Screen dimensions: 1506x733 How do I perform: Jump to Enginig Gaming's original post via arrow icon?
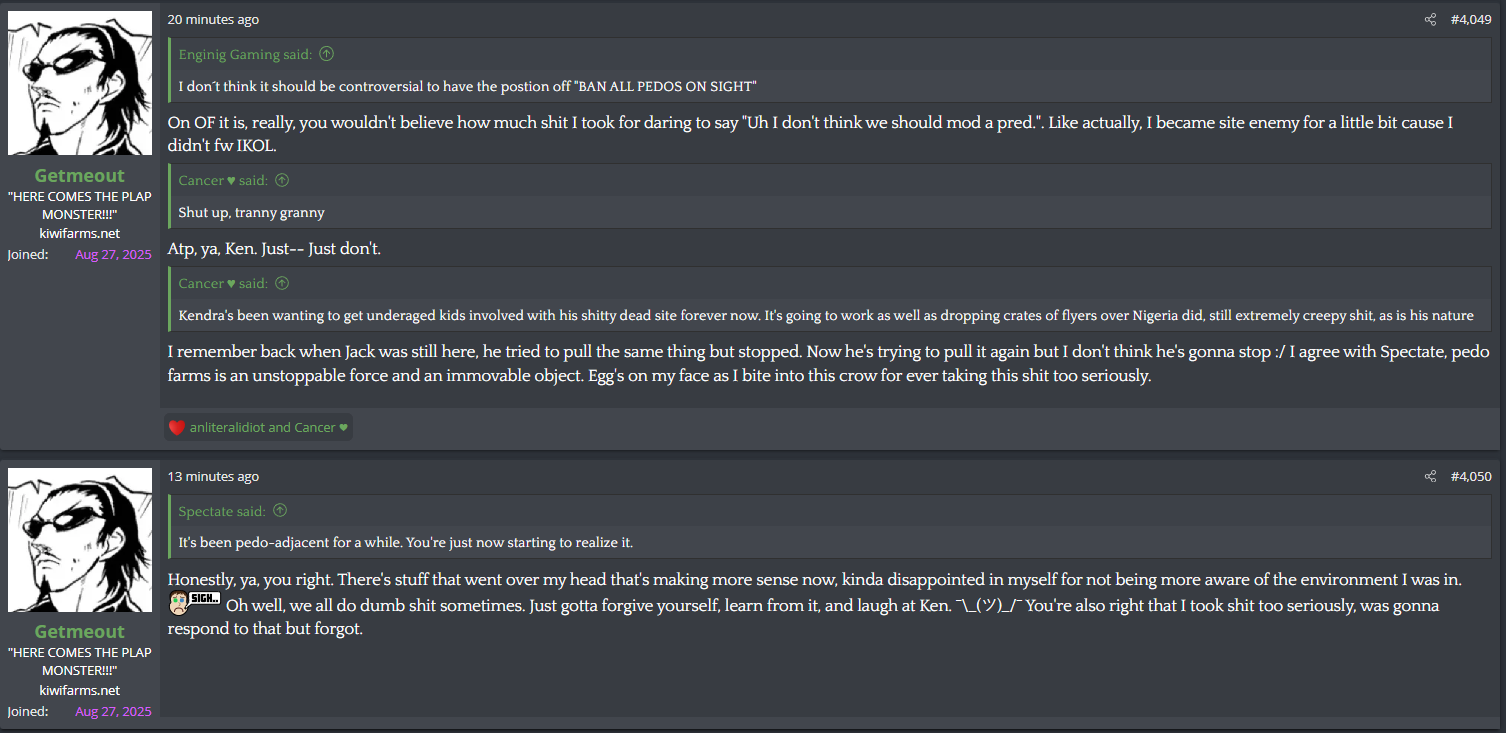[326, 54]
